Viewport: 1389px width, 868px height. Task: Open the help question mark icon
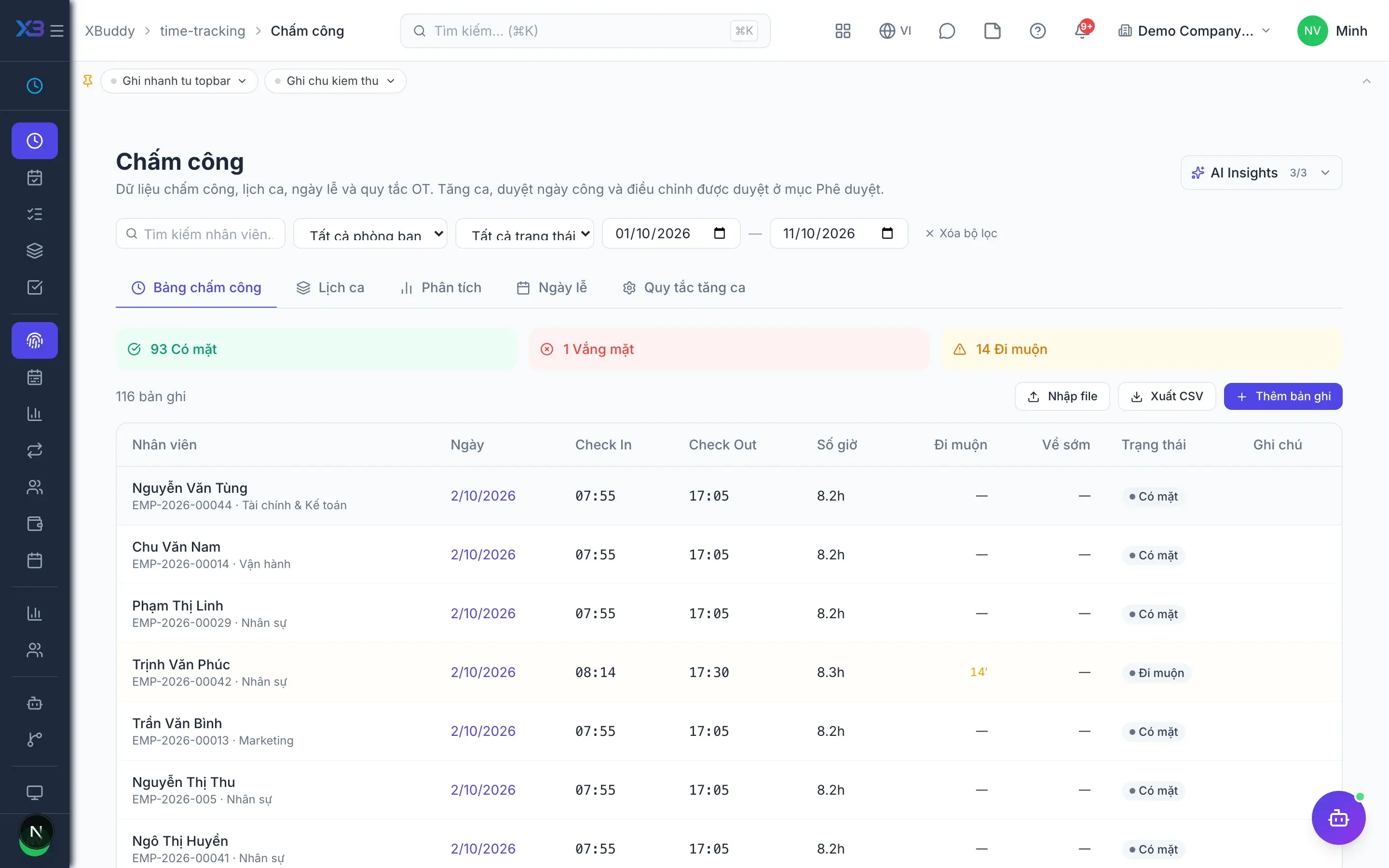[x=1038, y=31]
